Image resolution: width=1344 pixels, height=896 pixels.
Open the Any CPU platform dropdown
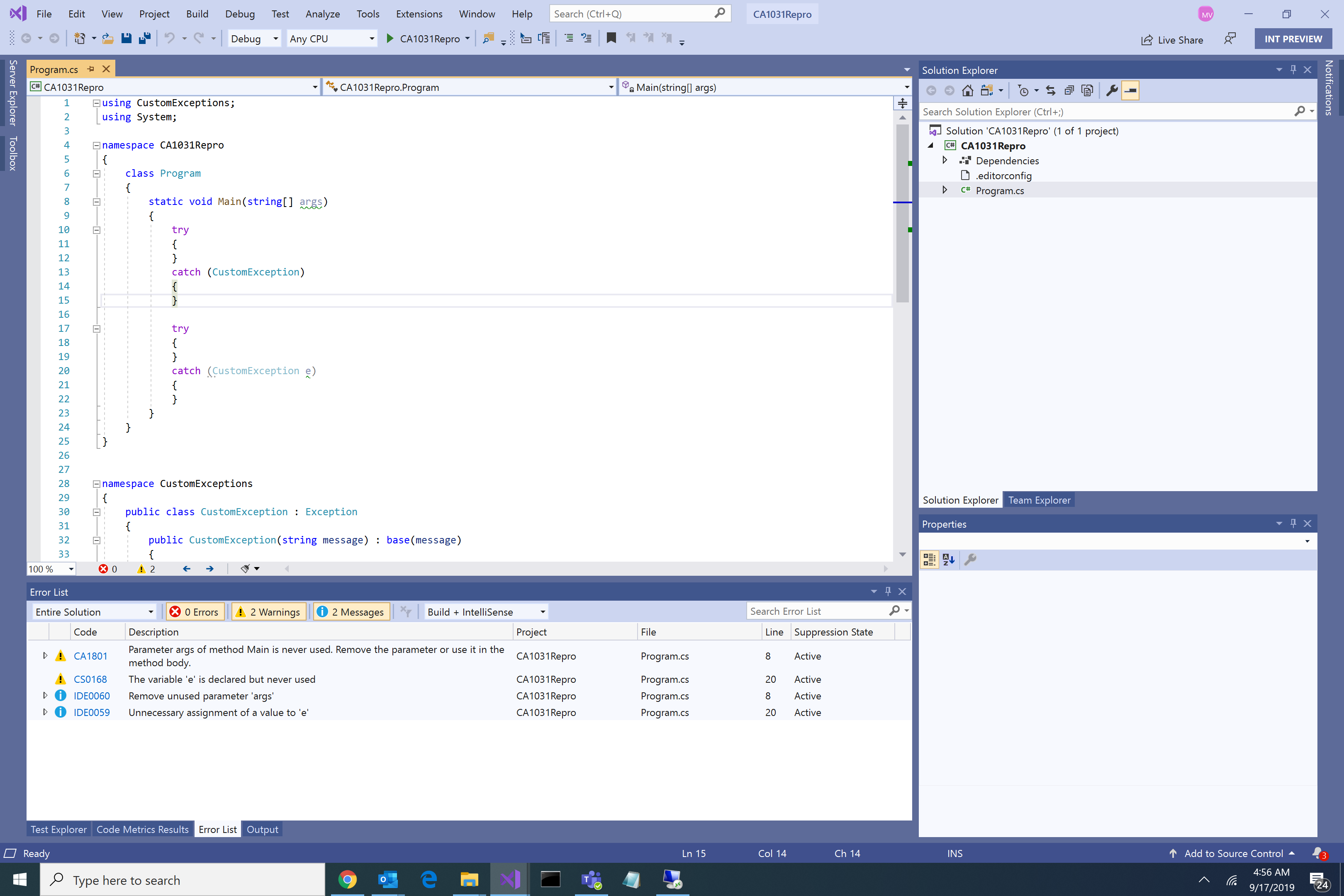[x=331, y=38]
